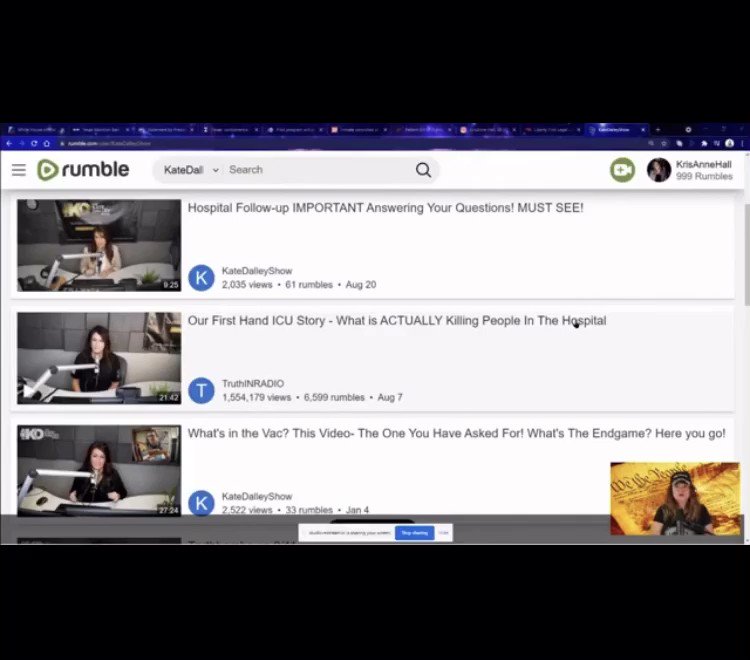Switch to the Private parochial browser tab
The width and height of the screenshot is (750, 660).
[359, 130]
